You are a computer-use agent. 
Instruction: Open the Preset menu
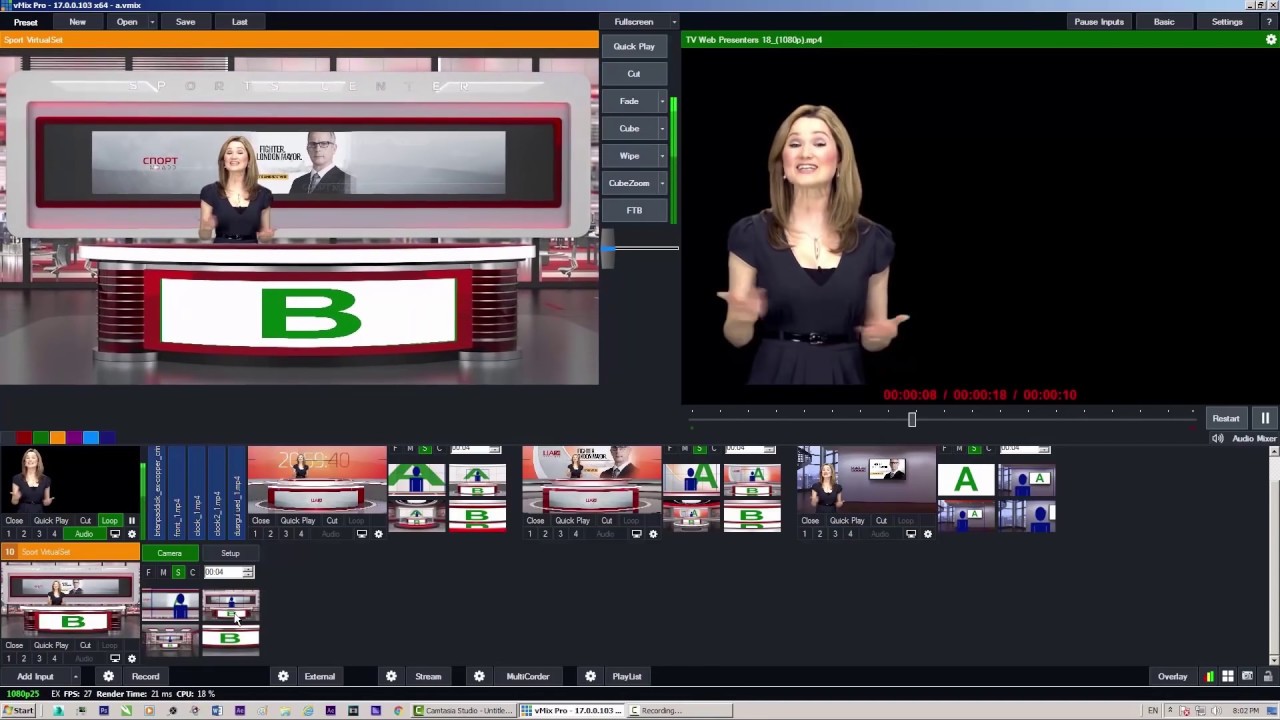point(26,22)
